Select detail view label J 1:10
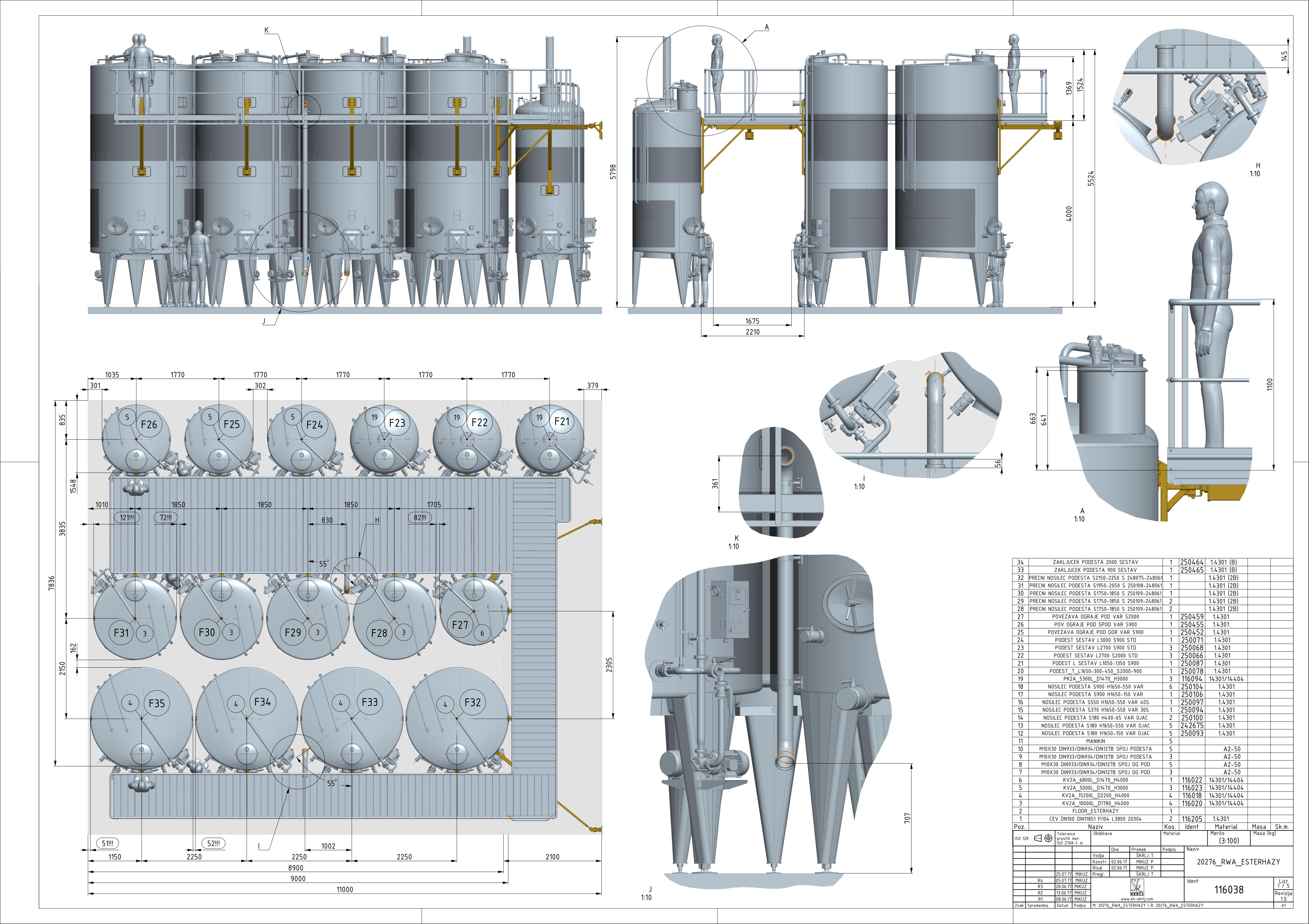The image size is (1309, 924). (646, 893)
